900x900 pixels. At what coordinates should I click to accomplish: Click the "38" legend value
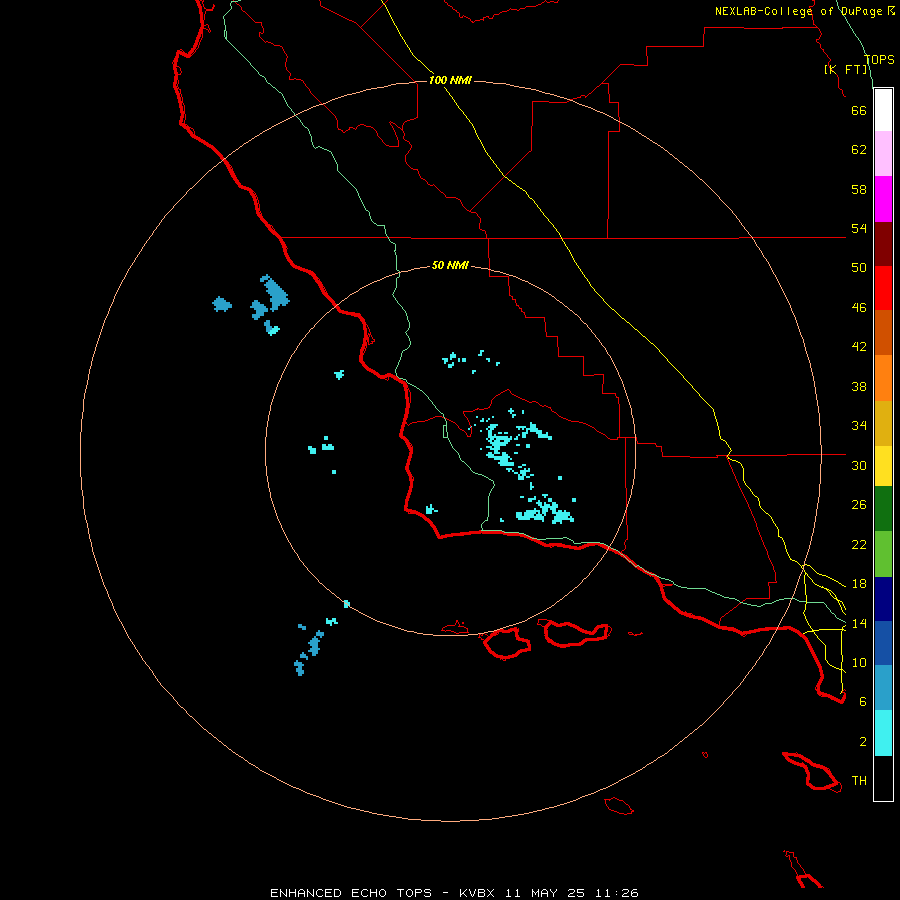click(859, 387)
